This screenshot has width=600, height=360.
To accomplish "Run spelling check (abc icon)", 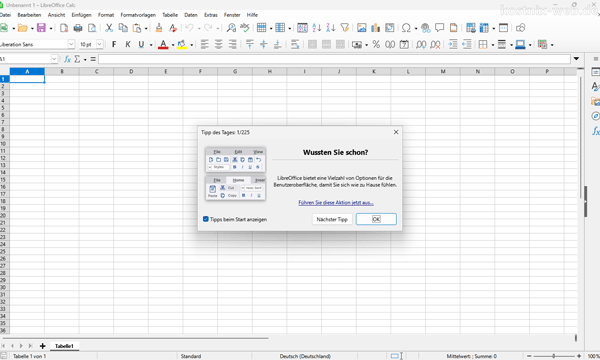I will pyautogui.click(x=245, y=28).
